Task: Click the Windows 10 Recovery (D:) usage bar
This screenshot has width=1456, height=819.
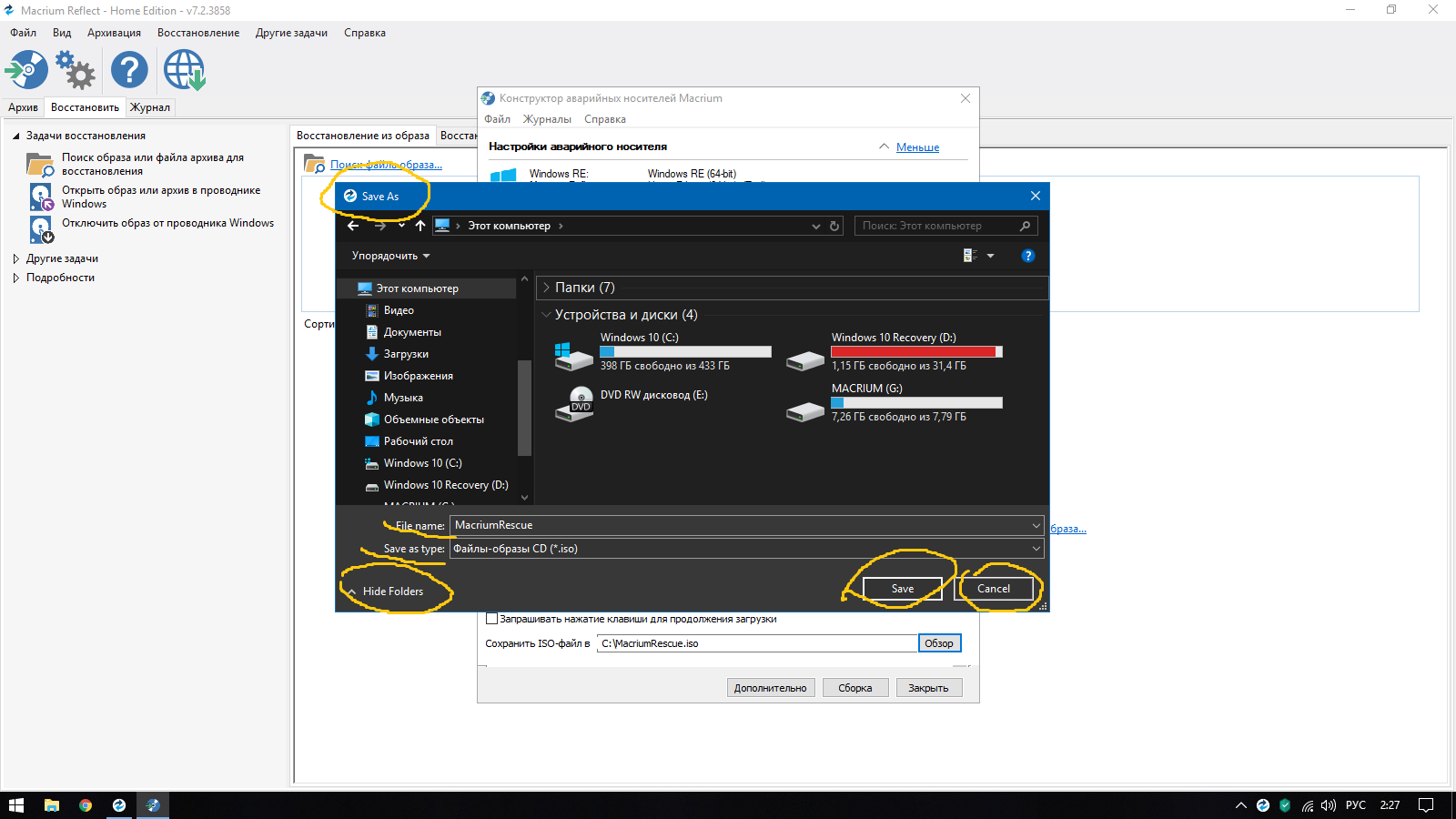Action: [x=916, y=352]
